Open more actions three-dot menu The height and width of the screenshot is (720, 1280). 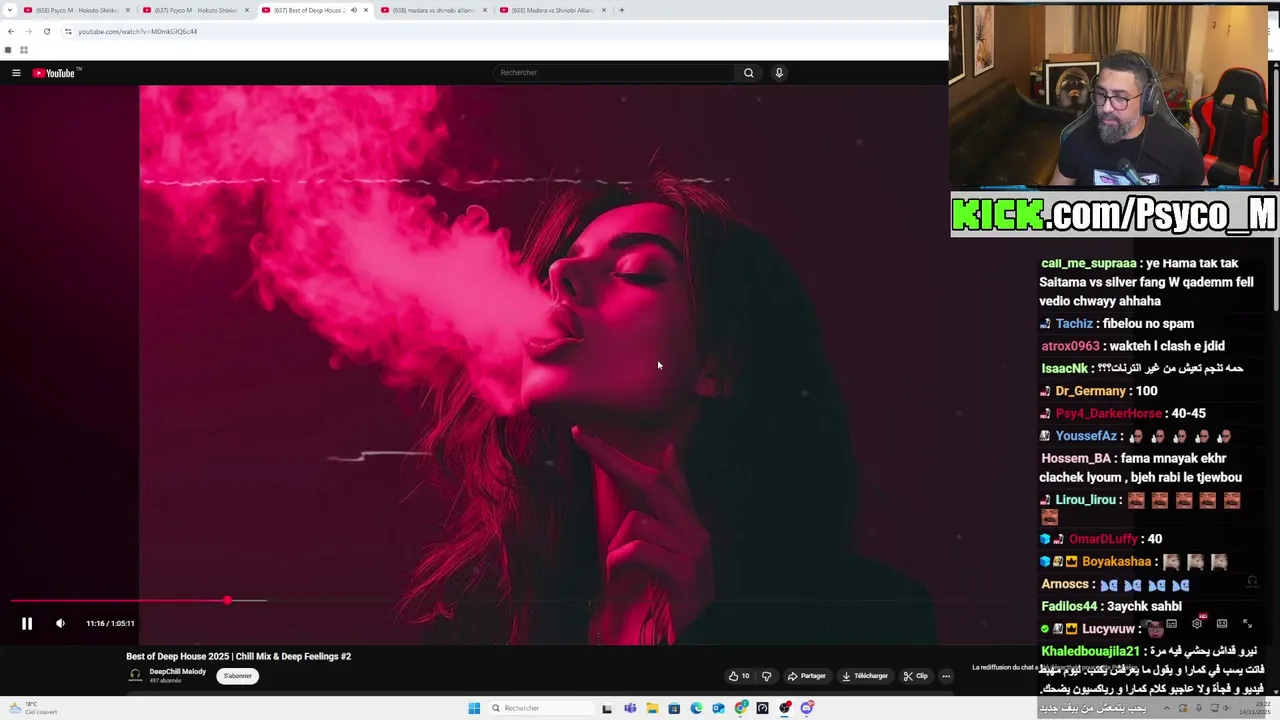[946, 676]
